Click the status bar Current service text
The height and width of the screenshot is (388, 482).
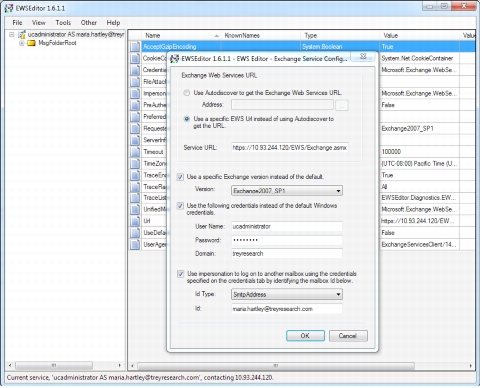click(140, 378)
